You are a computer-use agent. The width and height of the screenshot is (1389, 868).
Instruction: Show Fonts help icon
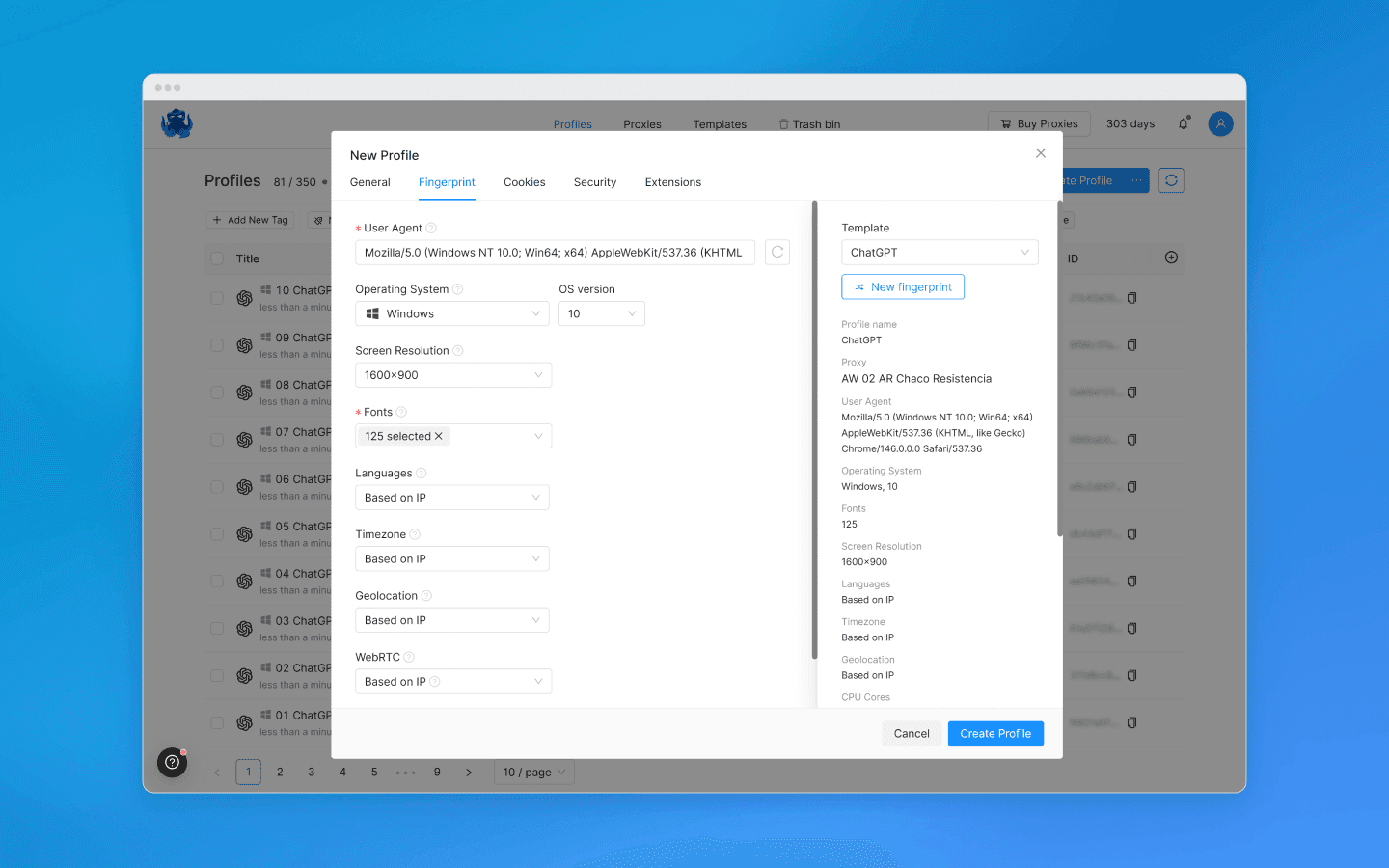point(401,412)
